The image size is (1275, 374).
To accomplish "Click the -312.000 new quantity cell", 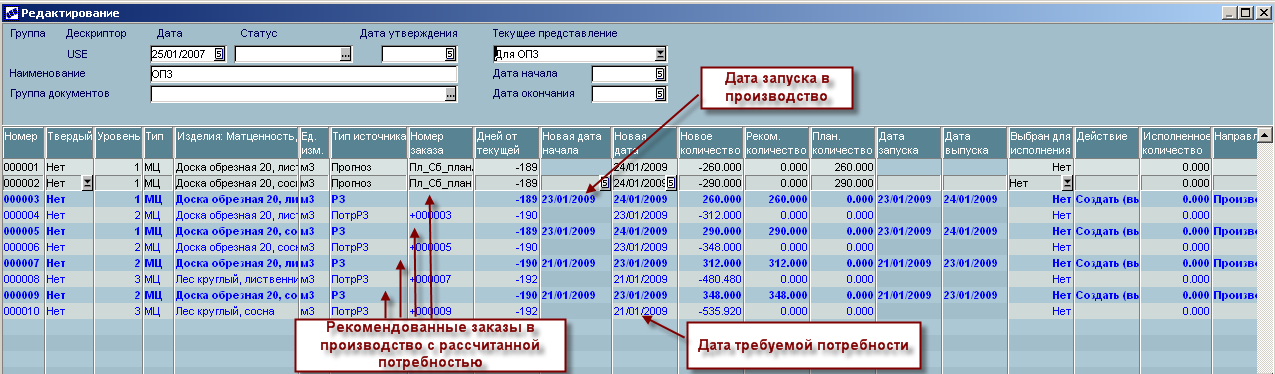I will (x=710, y=215).
